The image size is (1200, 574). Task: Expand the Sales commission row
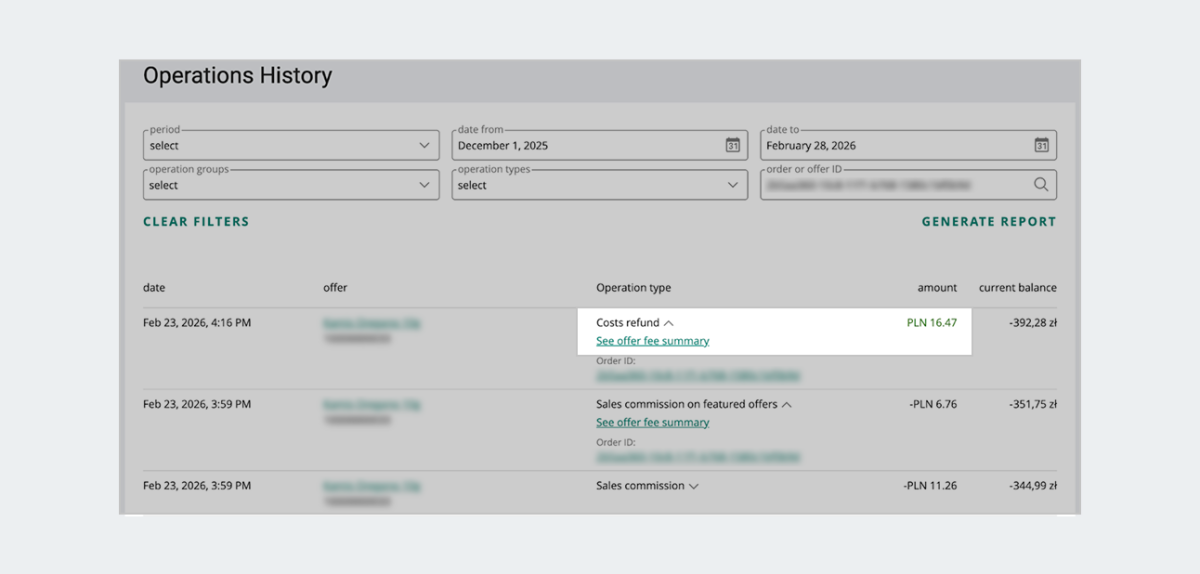694,486
